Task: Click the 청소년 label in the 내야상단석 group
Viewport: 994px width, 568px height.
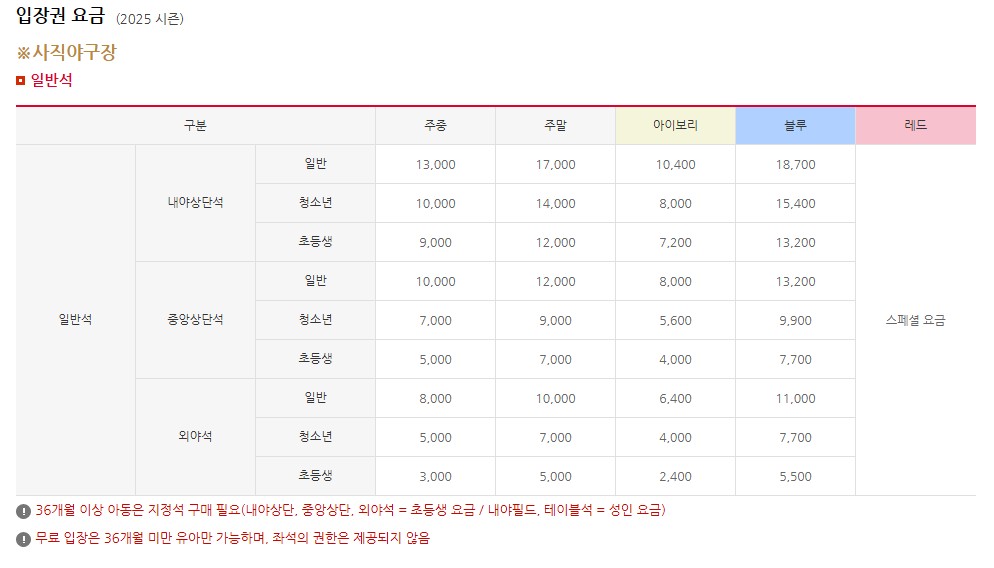Action: point(315,203)
